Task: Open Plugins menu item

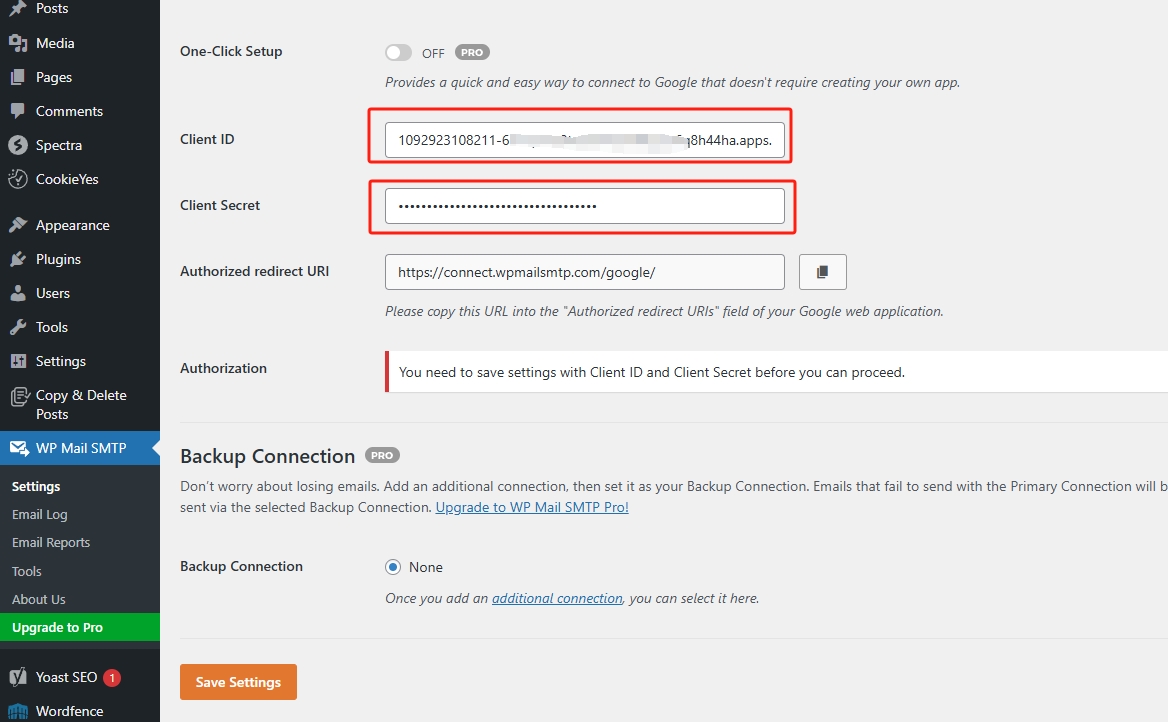Action: point(80,259)
